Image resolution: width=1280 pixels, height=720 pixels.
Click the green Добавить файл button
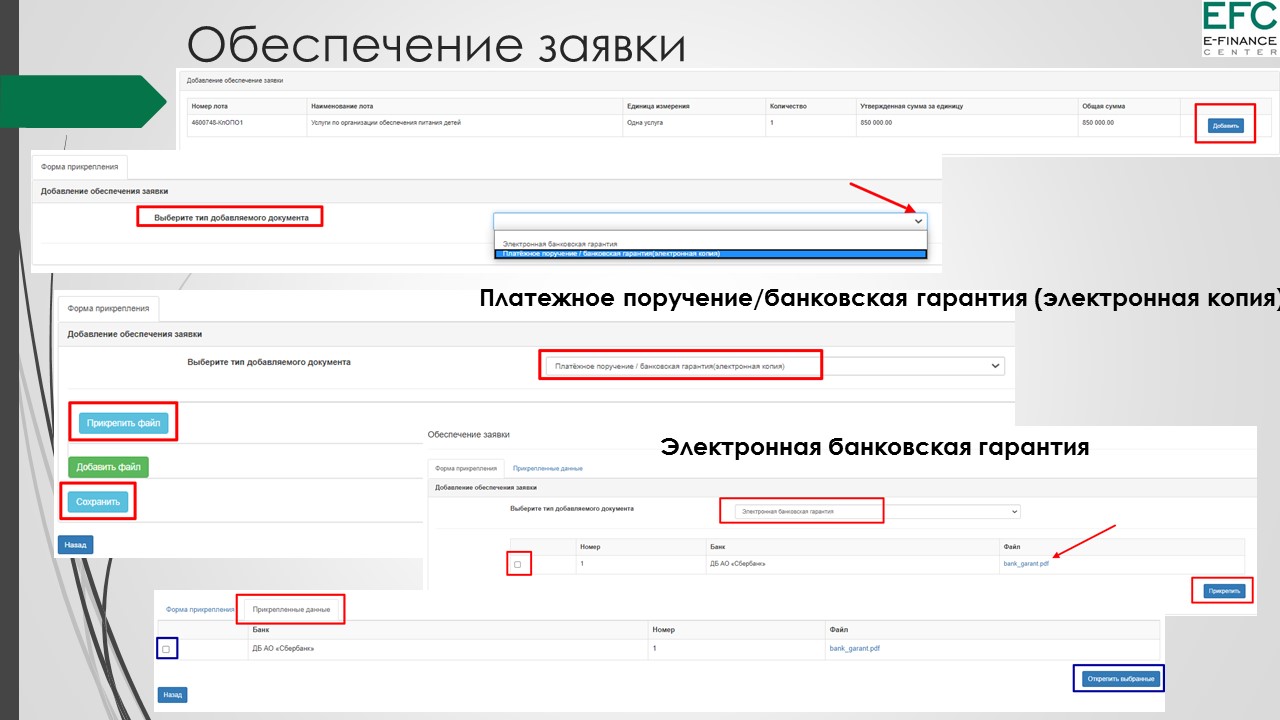(x=108, y=467)
